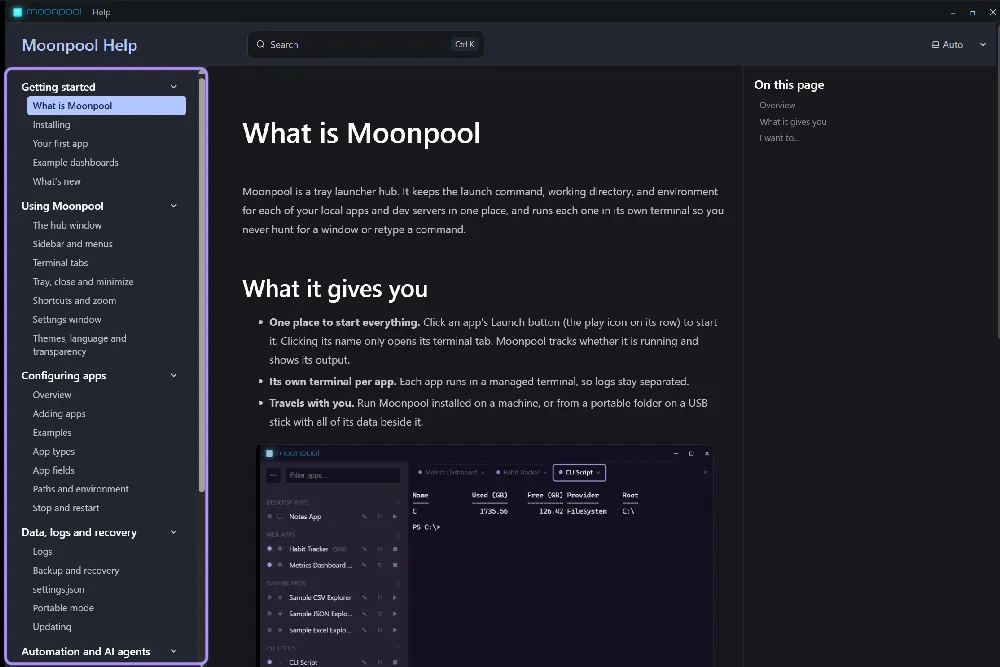Jump to 'I want to...' anchor link
1000x667 pixels.
click(x=779, y=138)
